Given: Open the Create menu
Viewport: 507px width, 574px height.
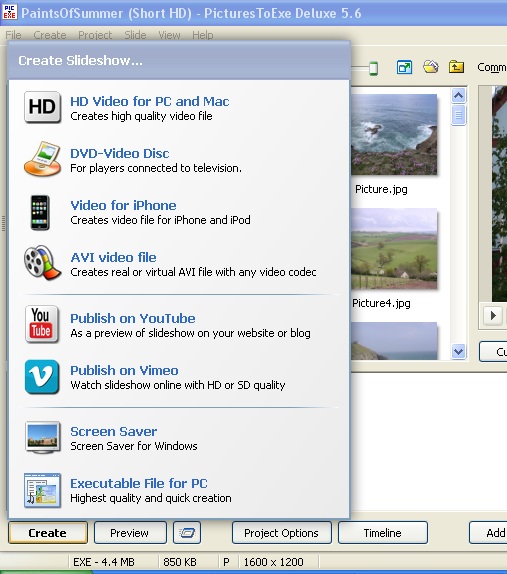Looking at the screenshot, I should coord(50,35).
